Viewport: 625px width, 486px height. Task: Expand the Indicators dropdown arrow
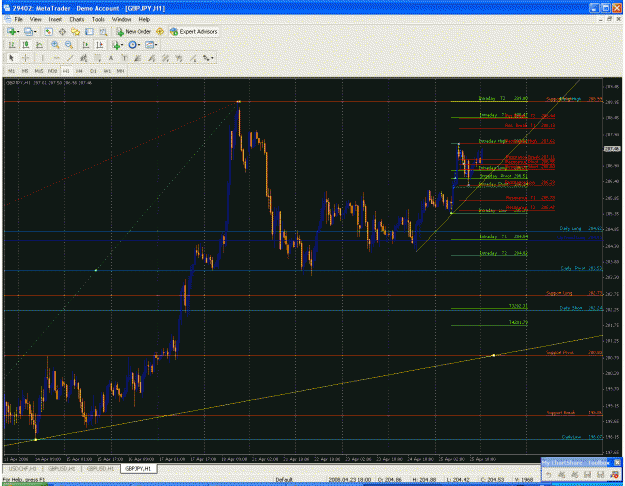[122, 45]
